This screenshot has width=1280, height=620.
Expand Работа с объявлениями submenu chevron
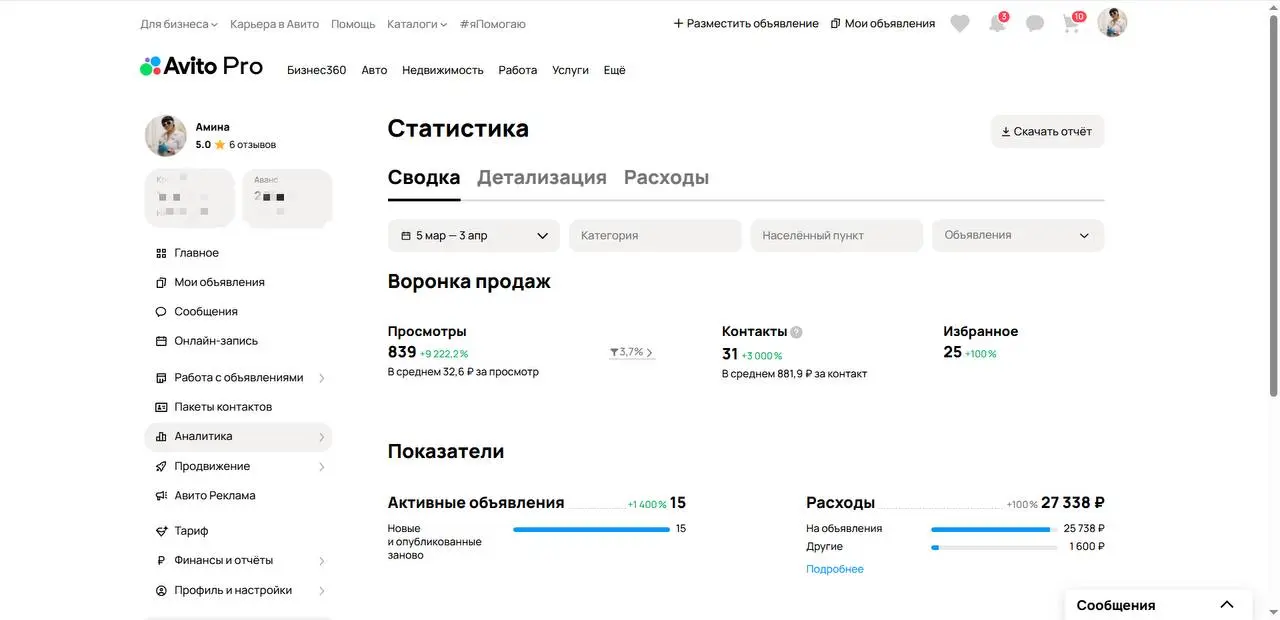click(x=321, y=378)
